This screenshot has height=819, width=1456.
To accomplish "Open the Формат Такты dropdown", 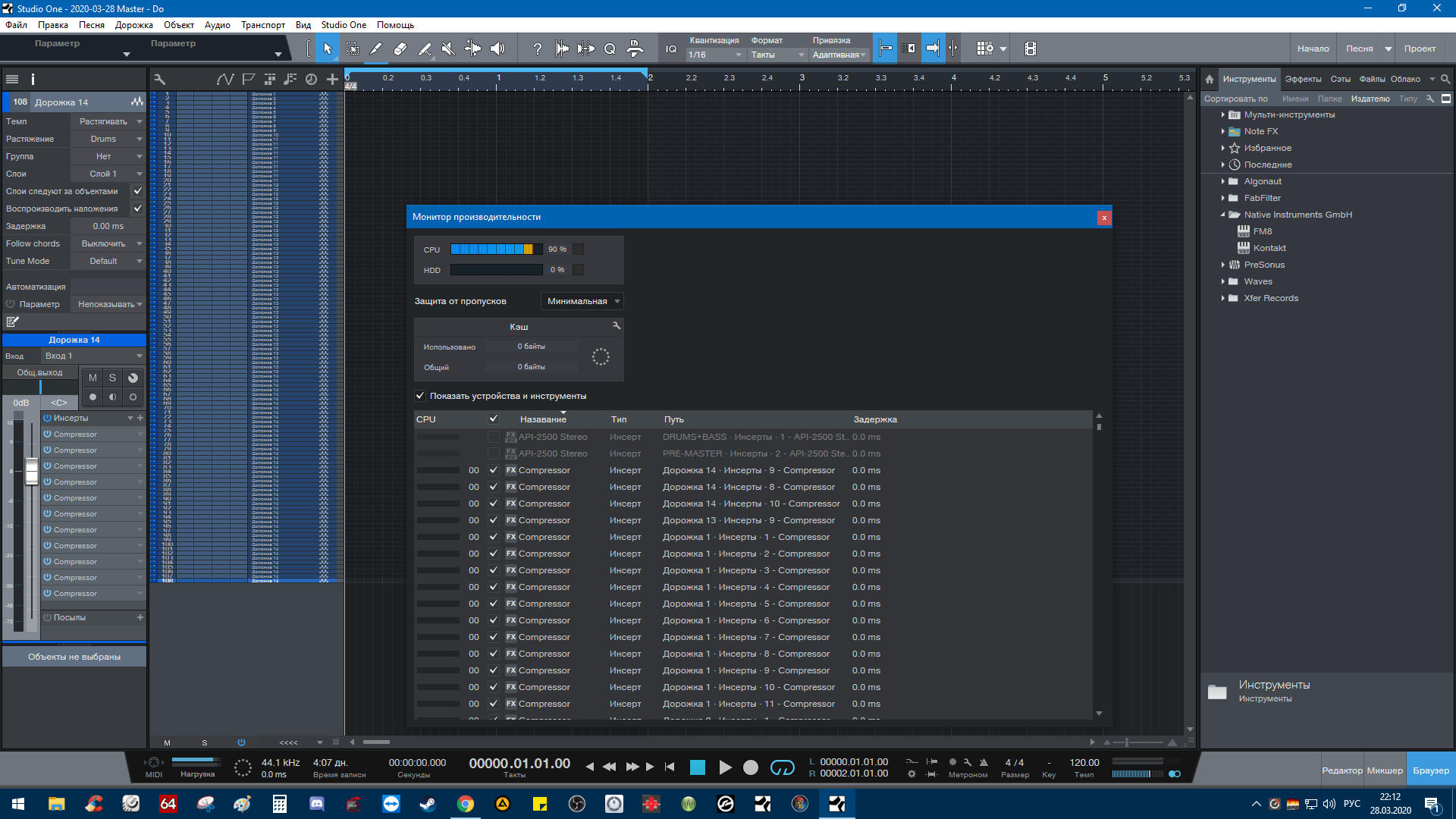I will click(x=777, y=55).
